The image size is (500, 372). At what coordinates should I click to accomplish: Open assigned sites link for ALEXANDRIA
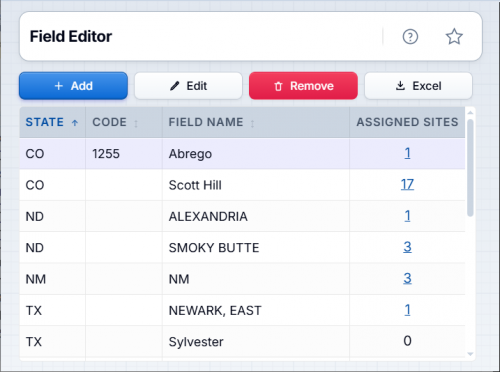pyautogui.click(x=407, y=216)
